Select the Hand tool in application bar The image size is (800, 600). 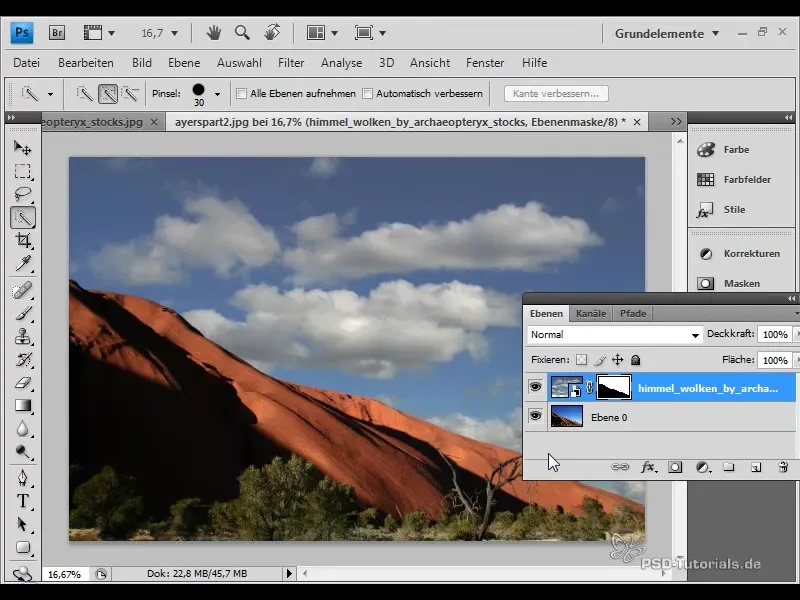tap(214, 33)
